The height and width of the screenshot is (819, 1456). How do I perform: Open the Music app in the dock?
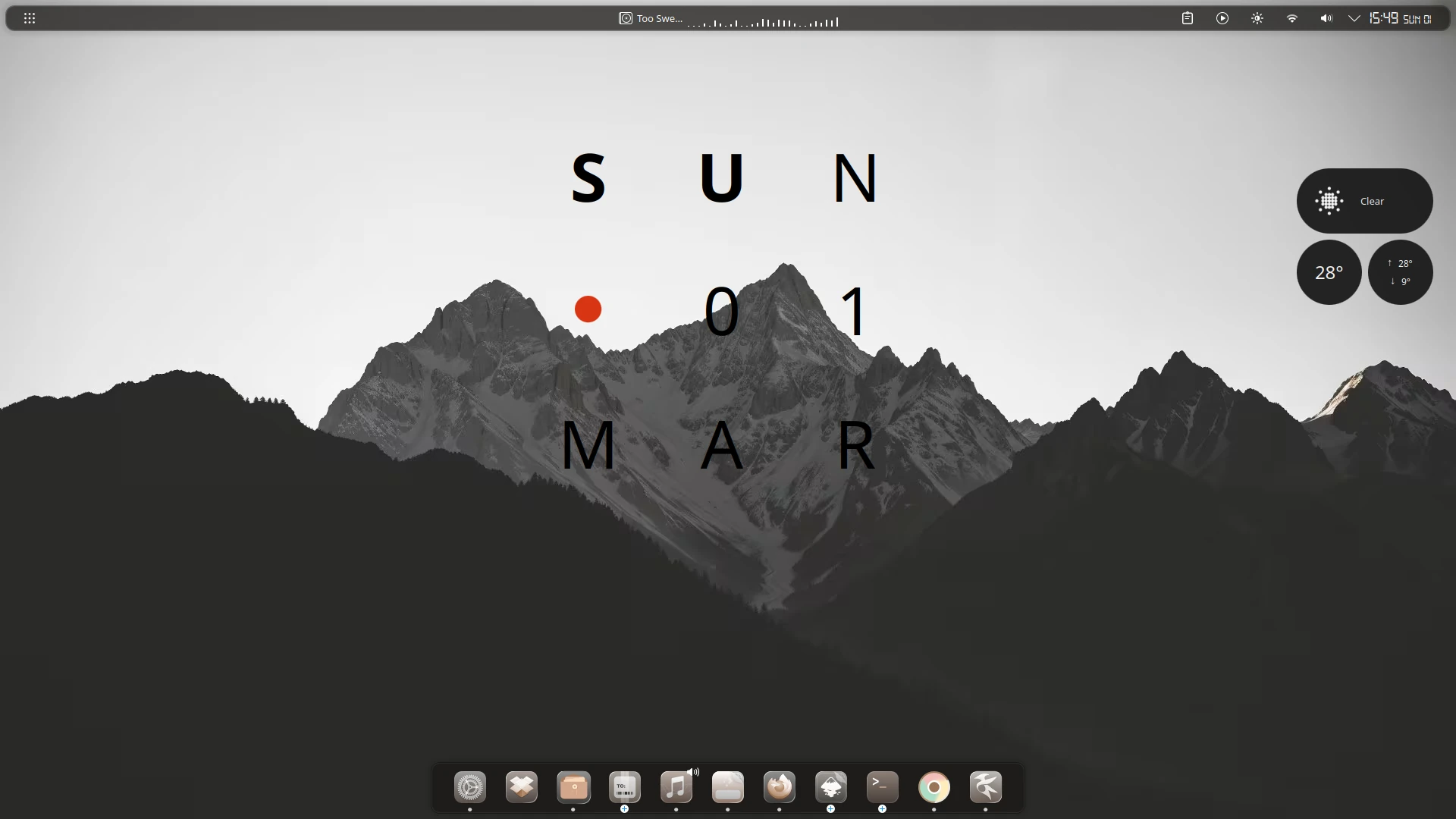[677, 789]
